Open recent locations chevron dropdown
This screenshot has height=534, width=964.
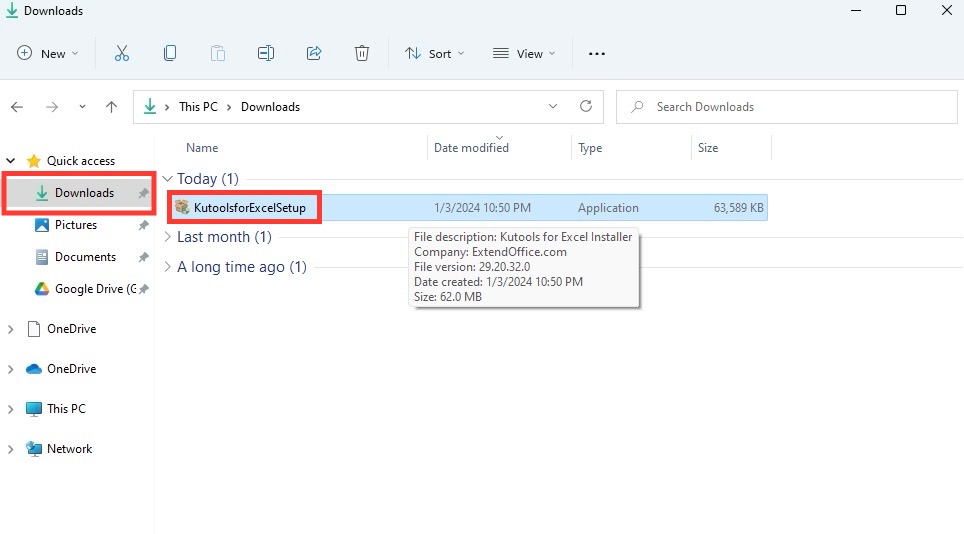[82, 107]
